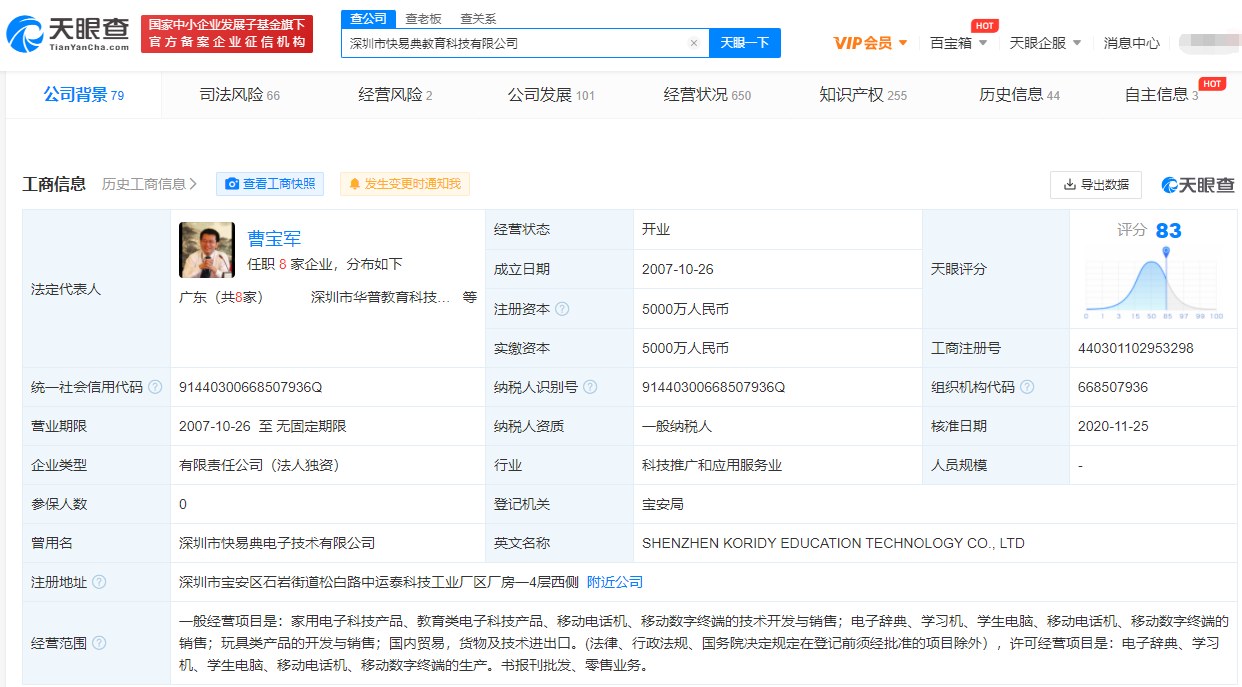Open the 公司背景 tab

coord(83,95)
